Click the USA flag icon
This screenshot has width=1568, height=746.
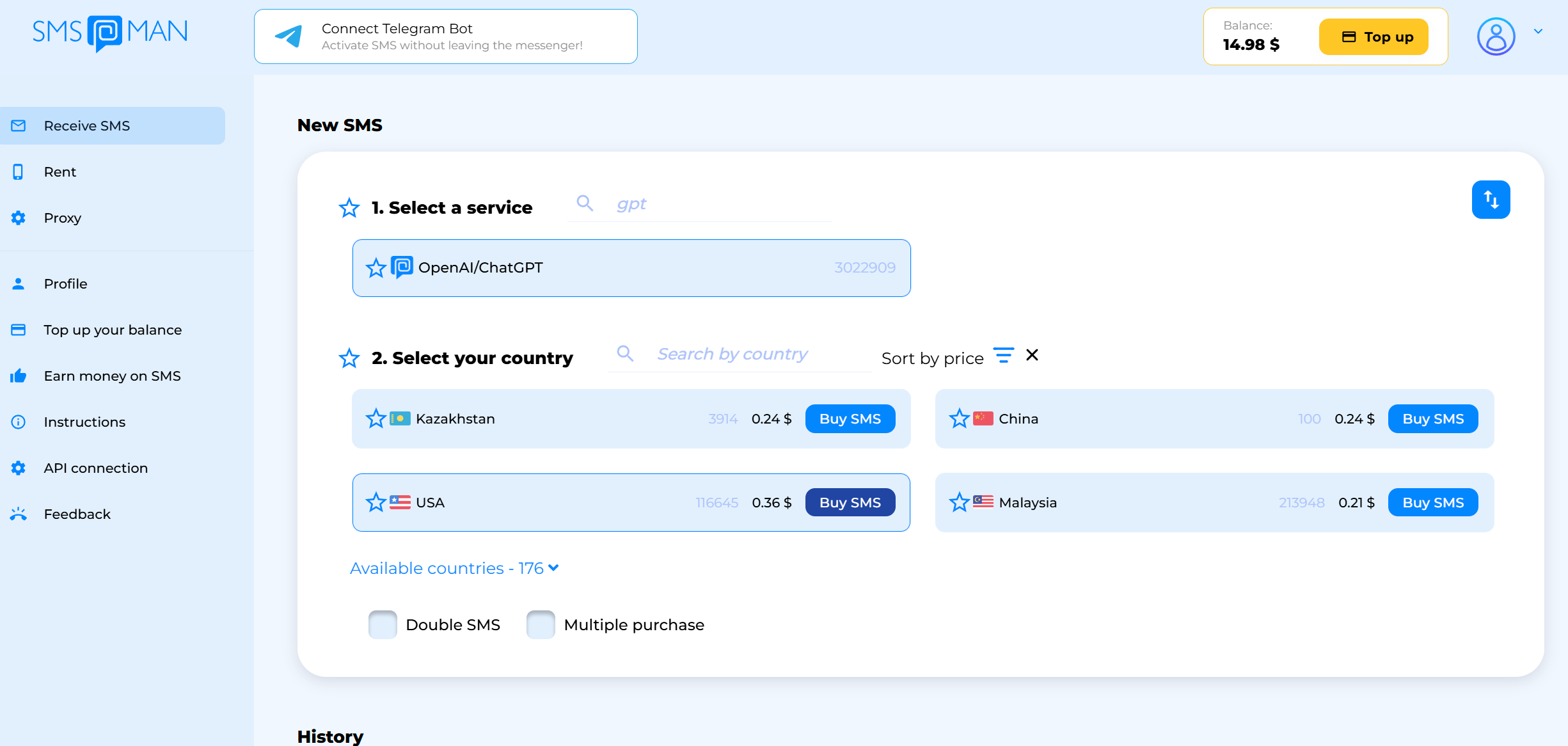point(400,502)
